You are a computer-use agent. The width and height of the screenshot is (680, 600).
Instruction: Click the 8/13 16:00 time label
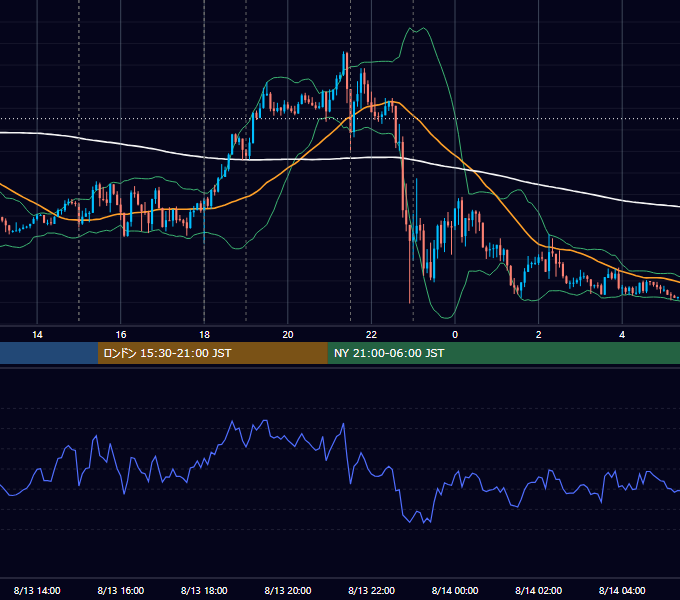[x=121, y=590]
